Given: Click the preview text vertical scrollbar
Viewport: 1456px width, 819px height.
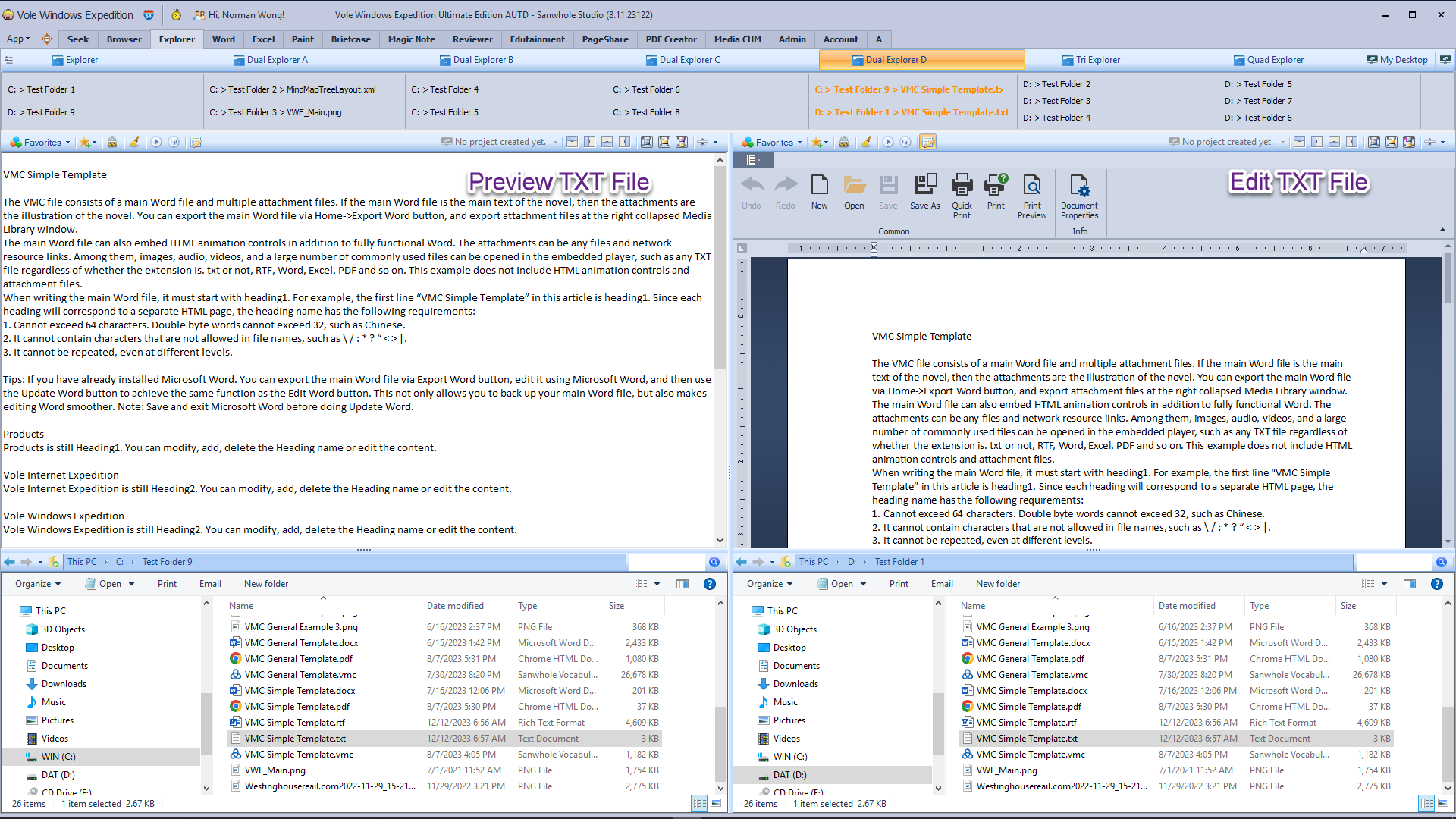Looking at the screenshot, I should (x=720, y=350).
